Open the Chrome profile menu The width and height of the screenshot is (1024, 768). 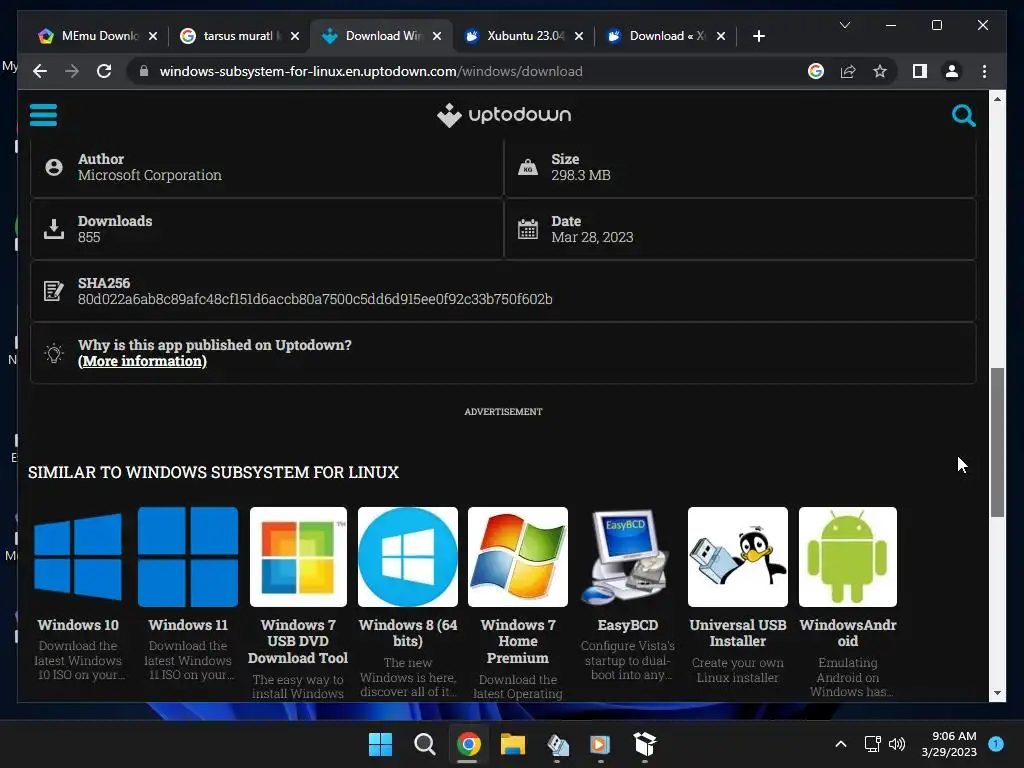(x=952, y=71)
